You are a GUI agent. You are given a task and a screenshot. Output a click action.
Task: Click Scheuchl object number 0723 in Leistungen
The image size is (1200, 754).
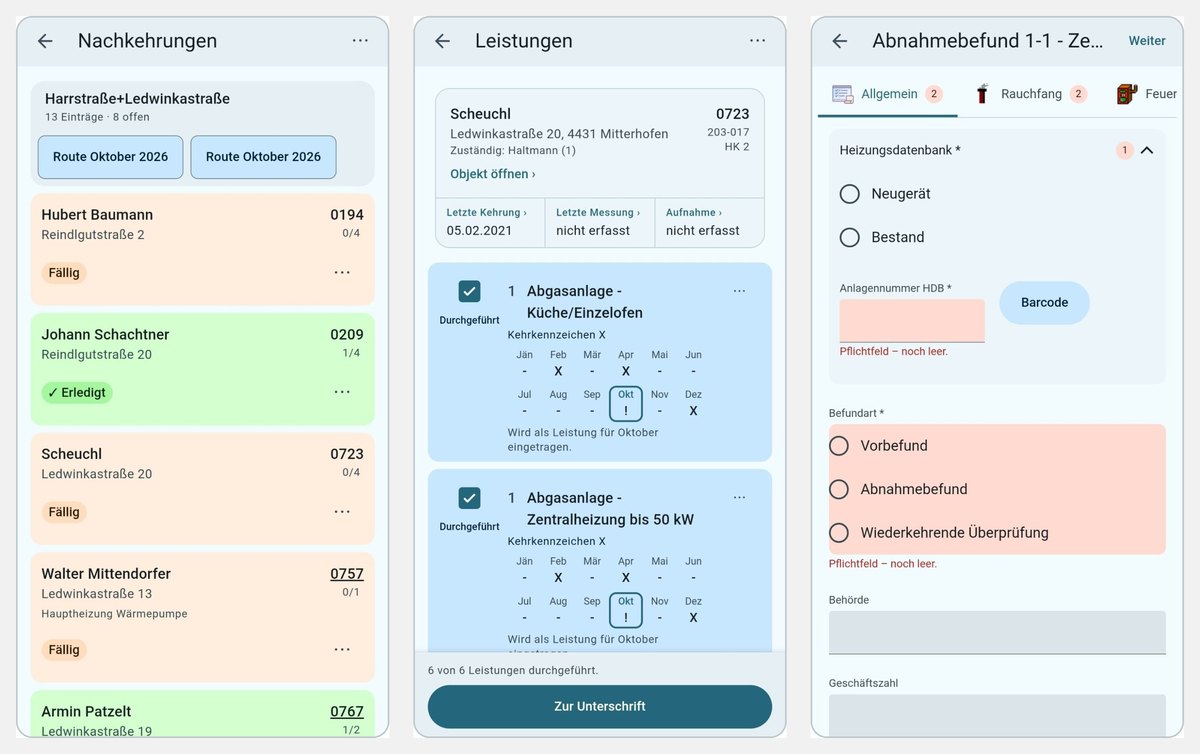[x=733, y=114]
